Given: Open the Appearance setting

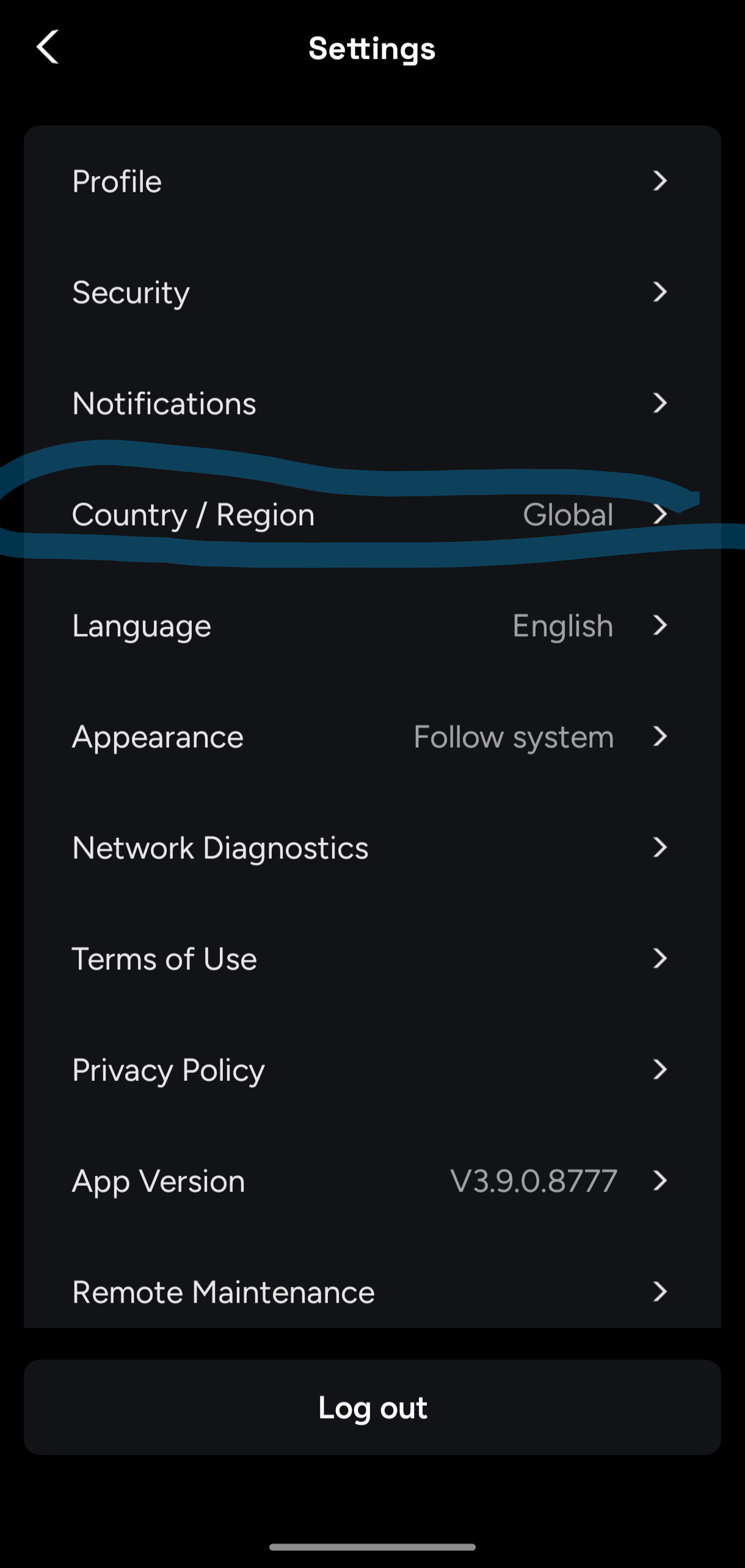Looking at the screenshot, I should (x=158, y=737).
